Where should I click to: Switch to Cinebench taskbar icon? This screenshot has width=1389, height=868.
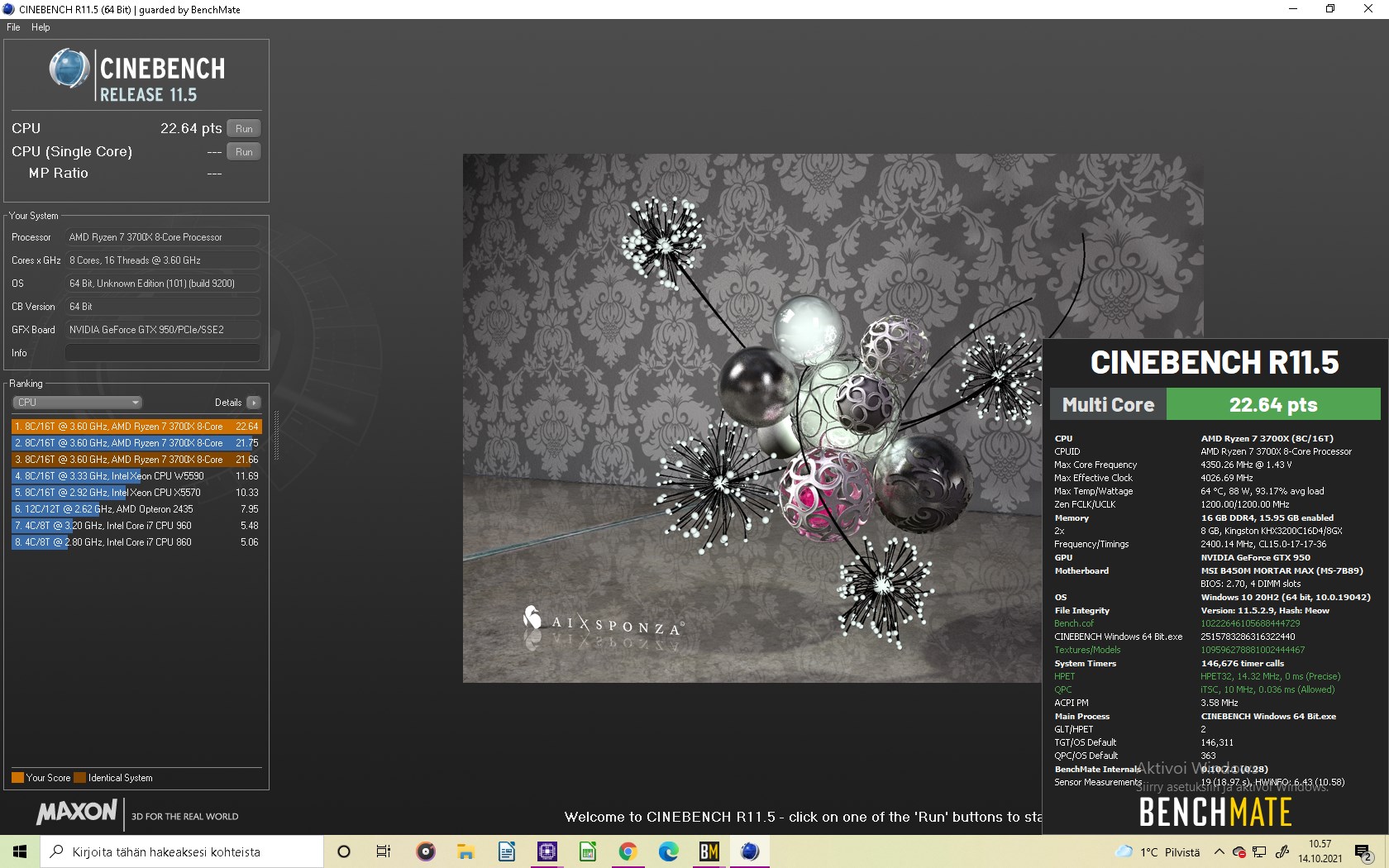(750, 851)
